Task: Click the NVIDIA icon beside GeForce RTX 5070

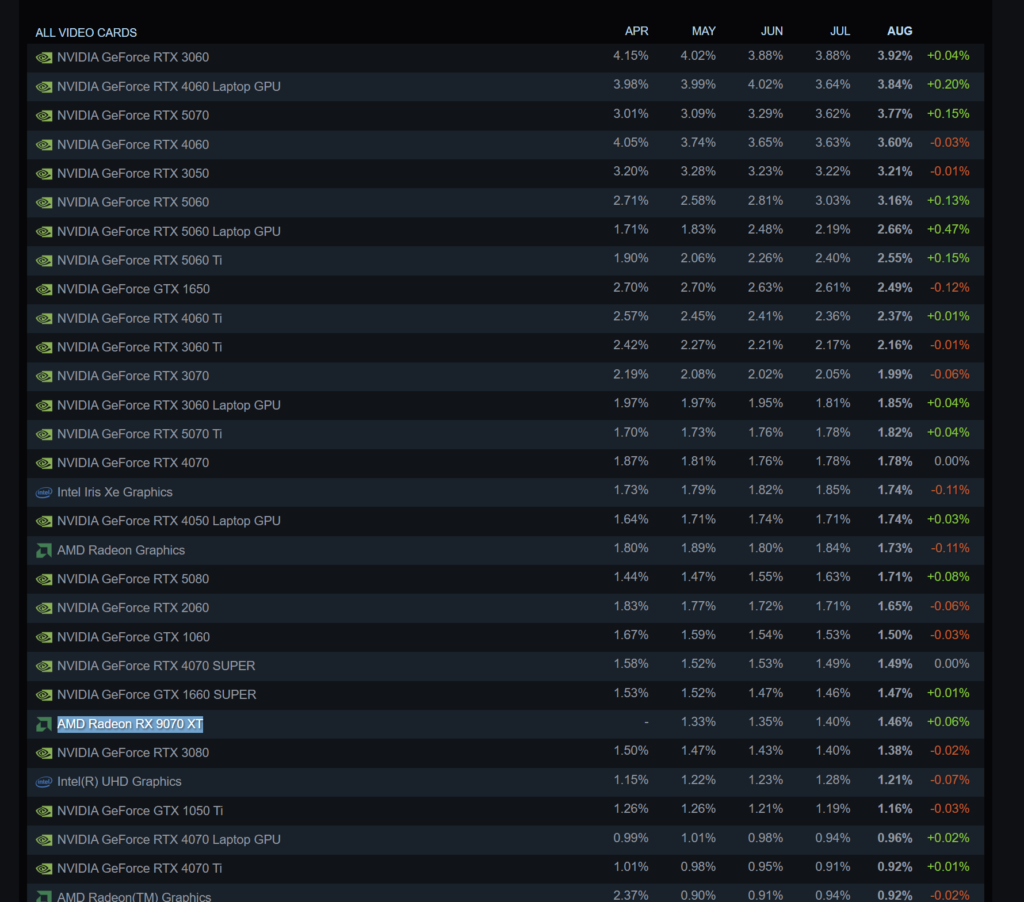Action: [44, 116]
